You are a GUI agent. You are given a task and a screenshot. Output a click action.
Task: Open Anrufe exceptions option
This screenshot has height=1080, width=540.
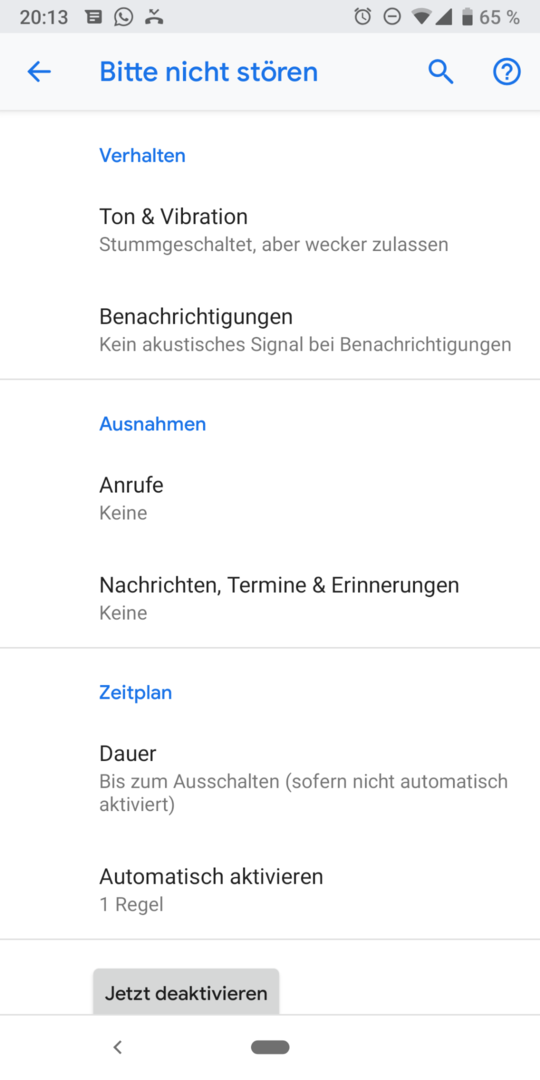(270, 499)
